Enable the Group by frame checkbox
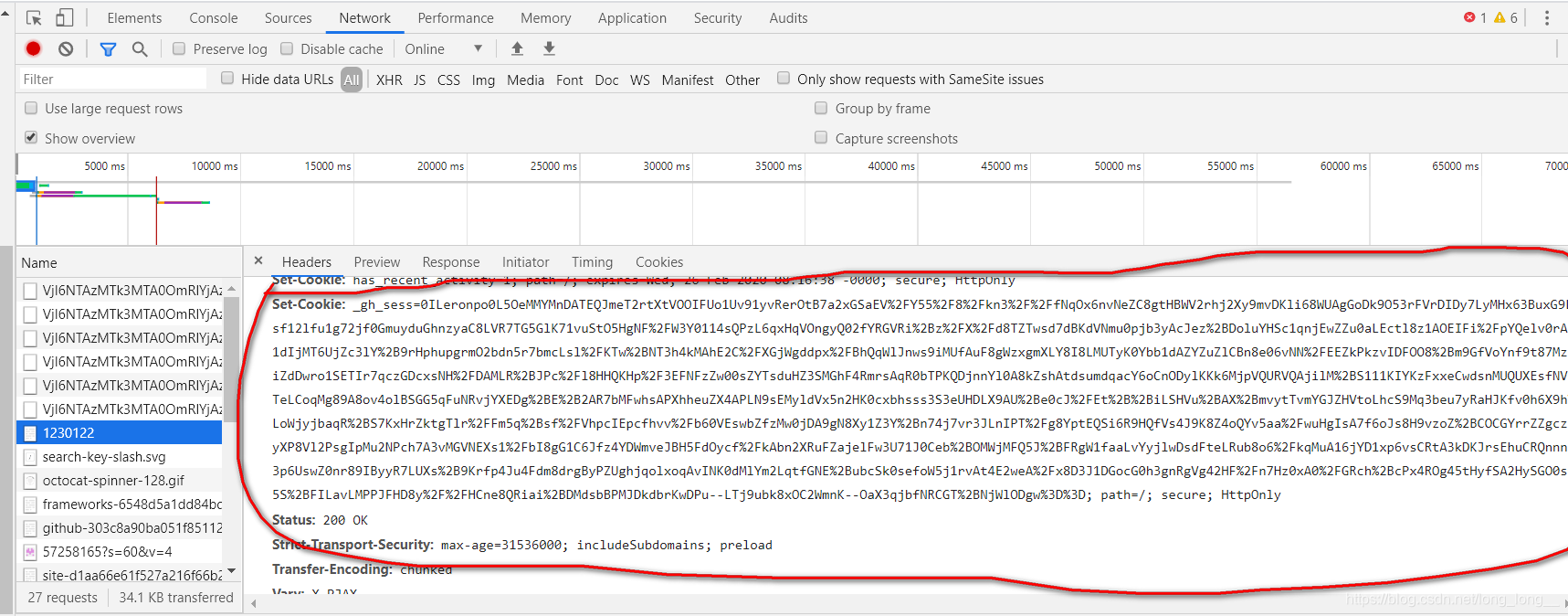 coord(821,108)
